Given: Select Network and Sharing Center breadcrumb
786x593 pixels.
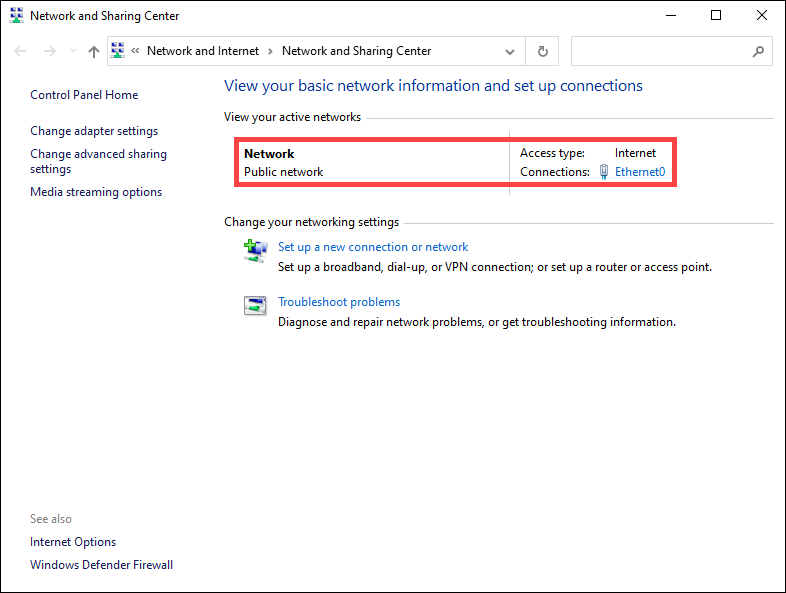Looking at the screenshot, I should click(356, 51).
